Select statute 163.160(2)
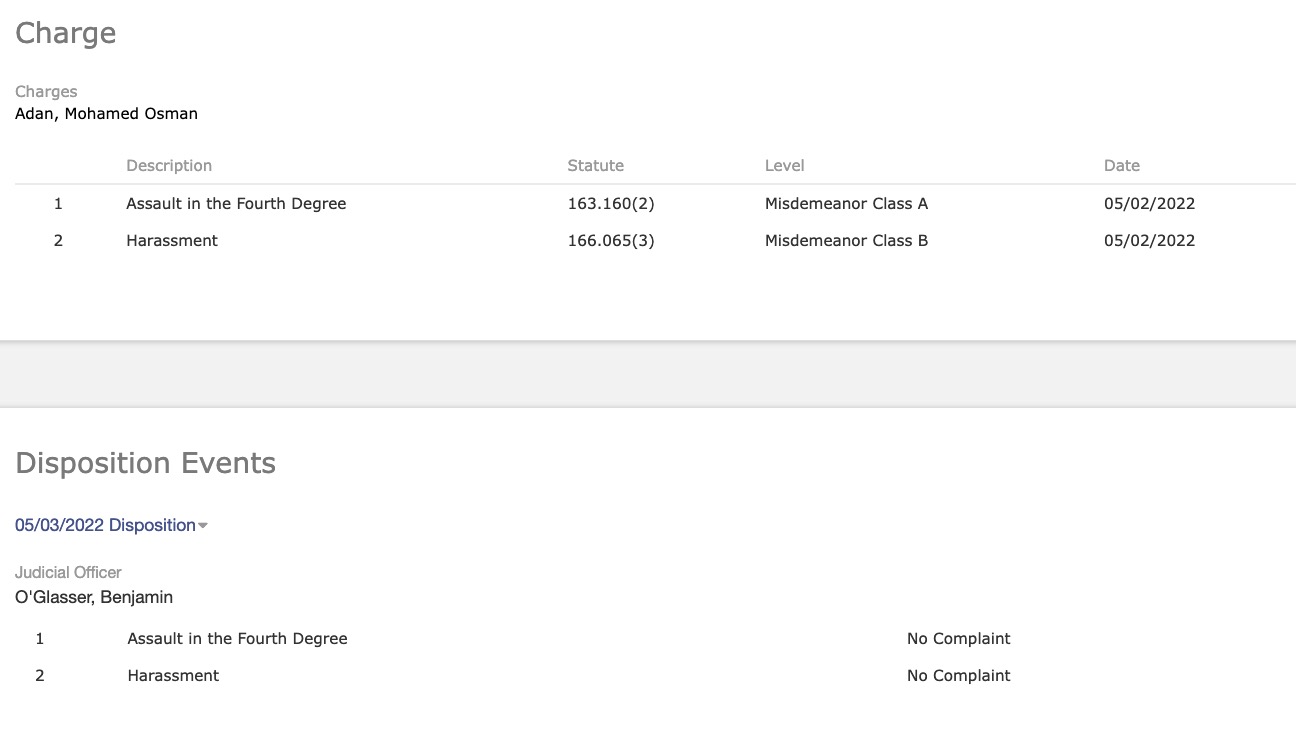This screenshot has width=1296, height=749. tap(610, 204)
